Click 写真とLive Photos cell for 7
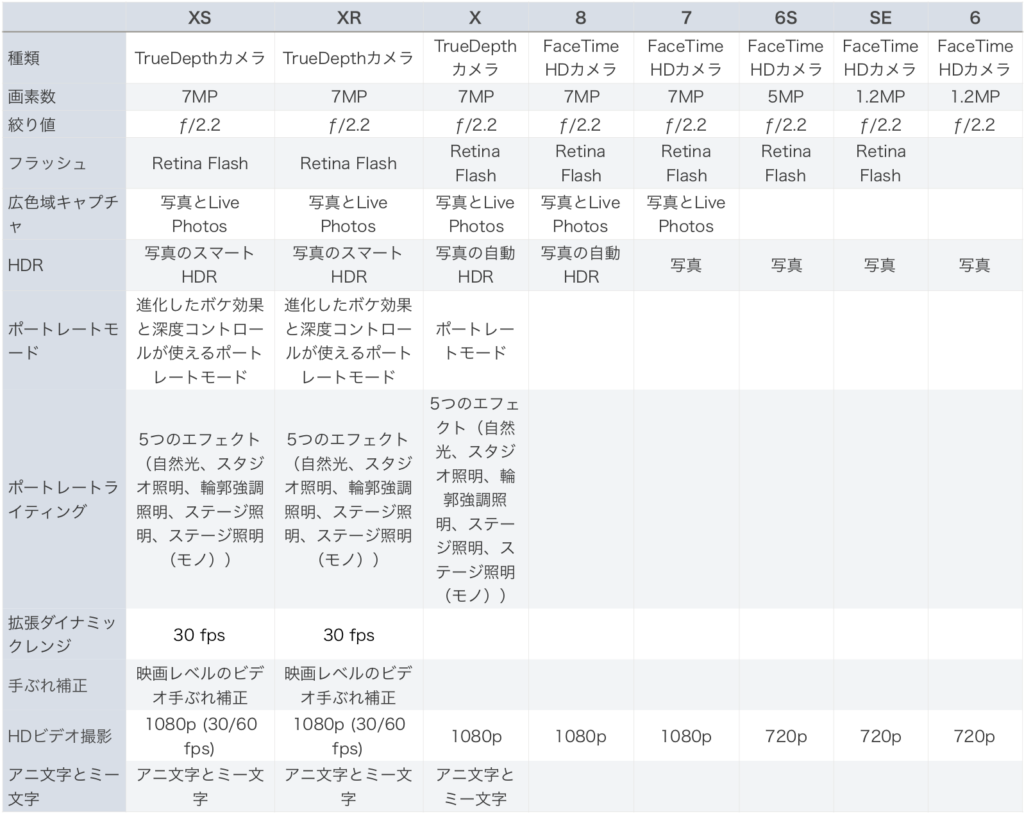 tap(686, 214)
